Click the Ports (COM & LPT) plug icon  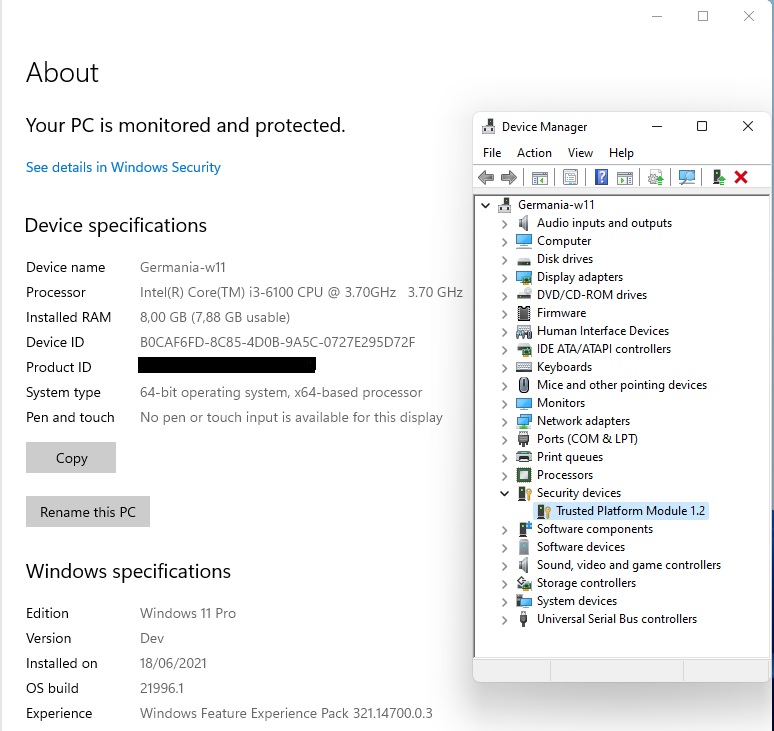point(524,439)
